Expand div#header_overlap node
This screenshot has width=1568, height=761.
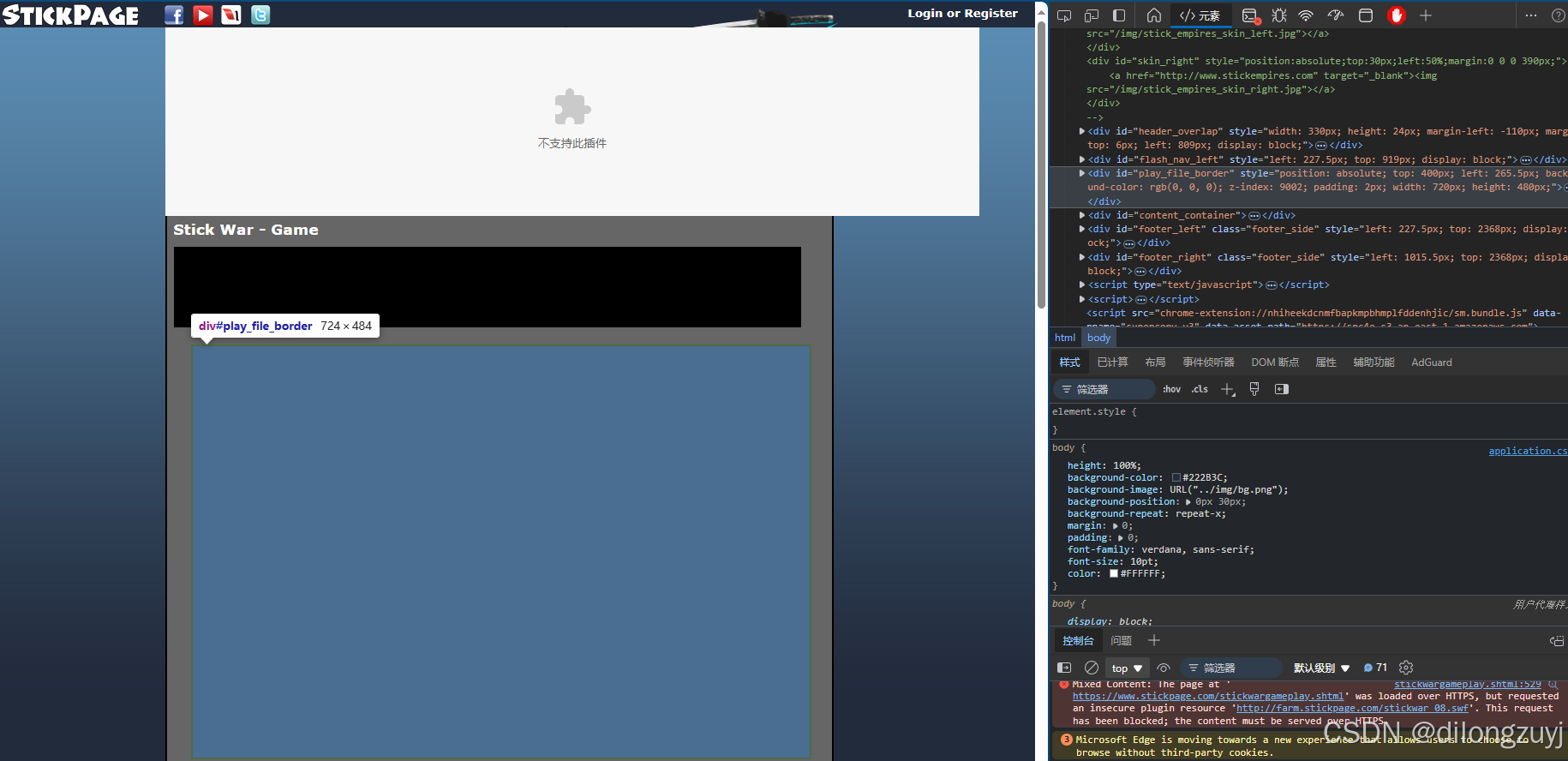pos(1082,131)
